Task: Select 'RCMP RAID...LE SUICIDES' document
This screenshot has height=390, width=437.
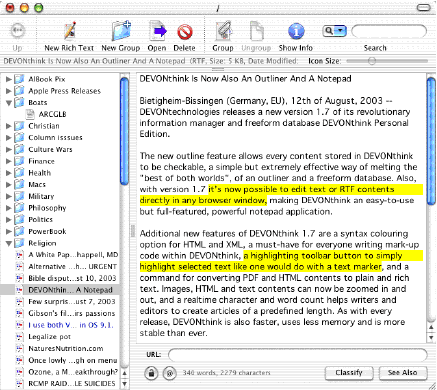Action: [72, 384]
